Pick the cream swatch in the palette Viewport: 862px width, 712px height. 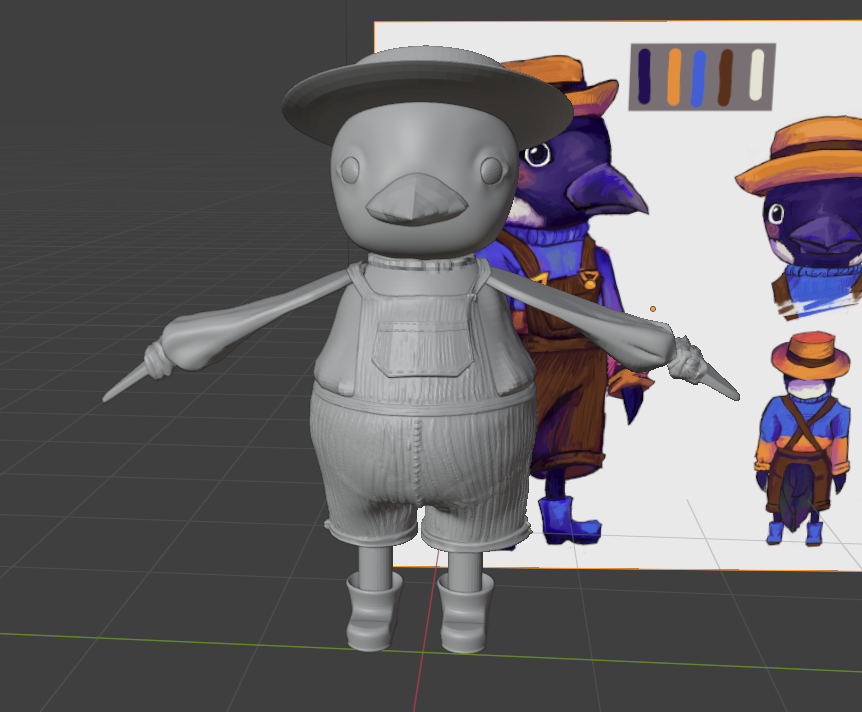coord(756,76)
